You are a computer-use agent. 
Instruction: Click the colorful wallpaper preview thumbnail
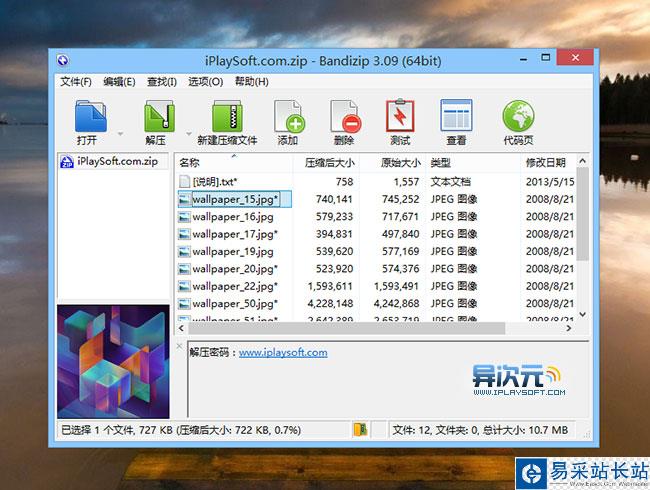point(113,361)
